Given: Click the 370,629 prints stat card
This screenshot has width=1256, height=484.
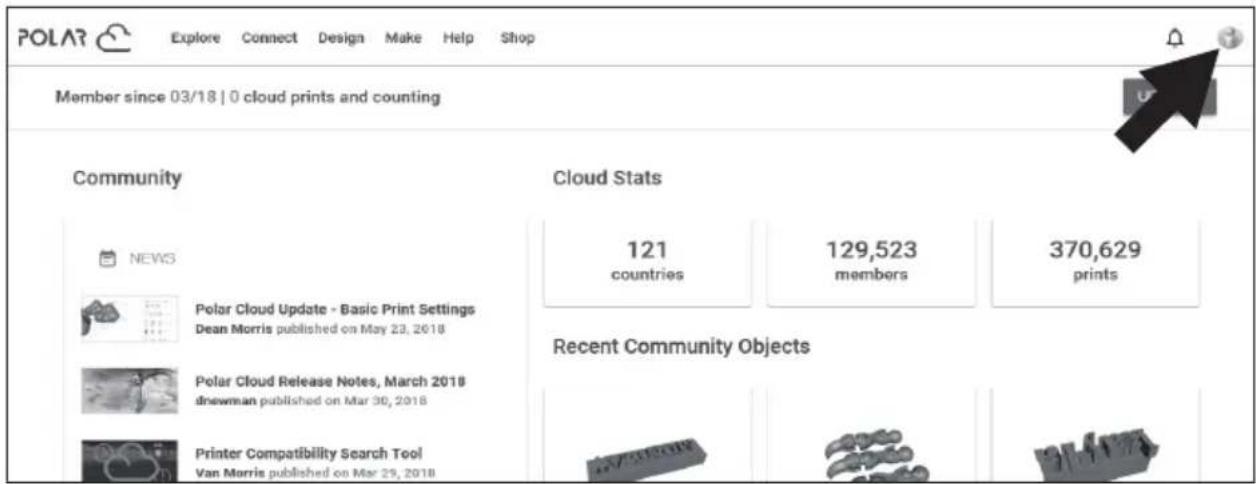Looking at the screenshot, I should coord(1095,262).
